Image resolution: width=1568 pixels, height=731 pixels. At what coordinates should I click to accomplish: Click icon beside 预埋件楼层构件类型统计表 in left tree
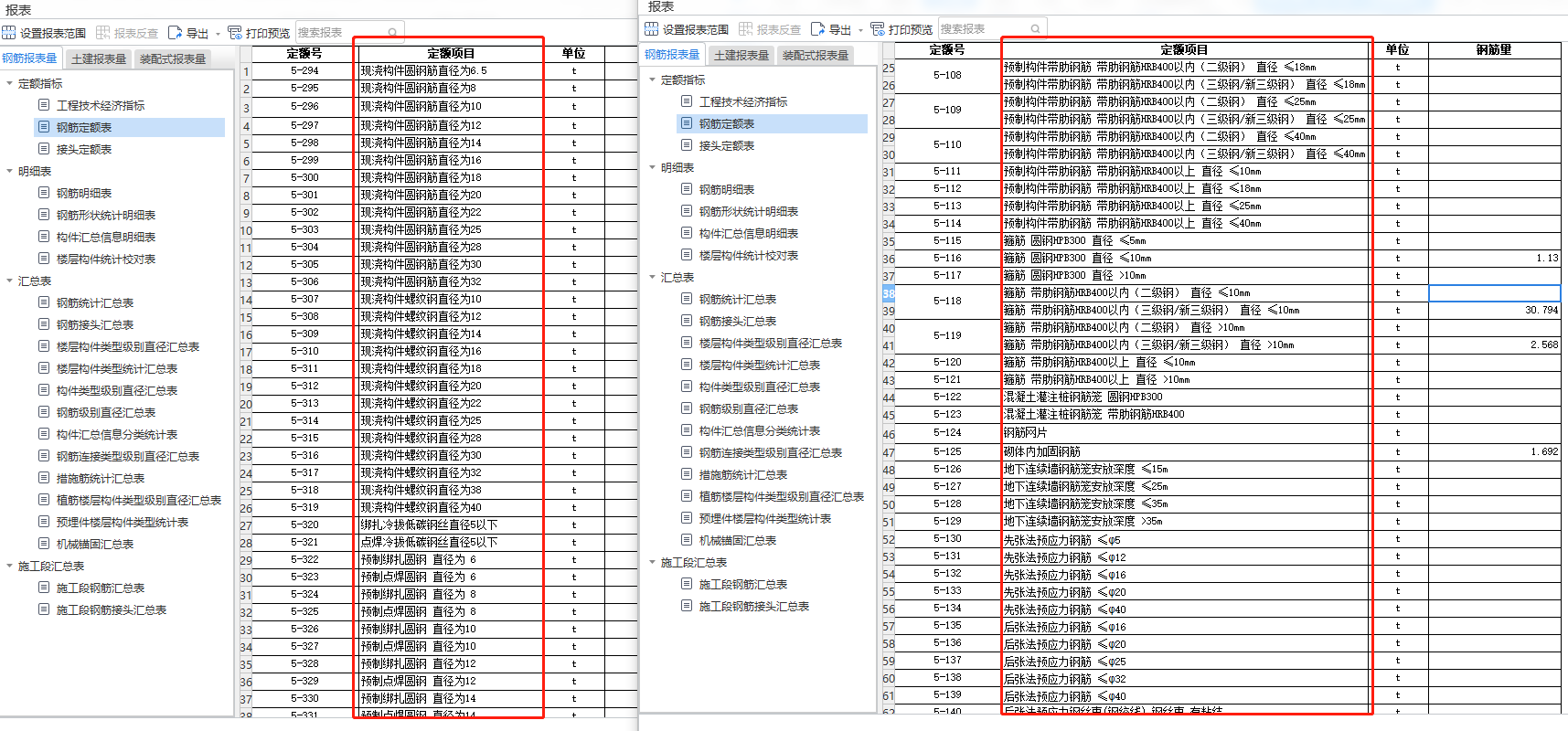(x=44, y=522)
